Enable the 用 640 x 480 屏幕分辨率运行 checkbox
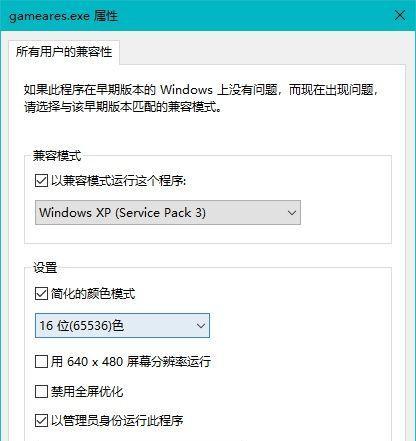Viewport: 416px width, 441px height. pos(41,361)
